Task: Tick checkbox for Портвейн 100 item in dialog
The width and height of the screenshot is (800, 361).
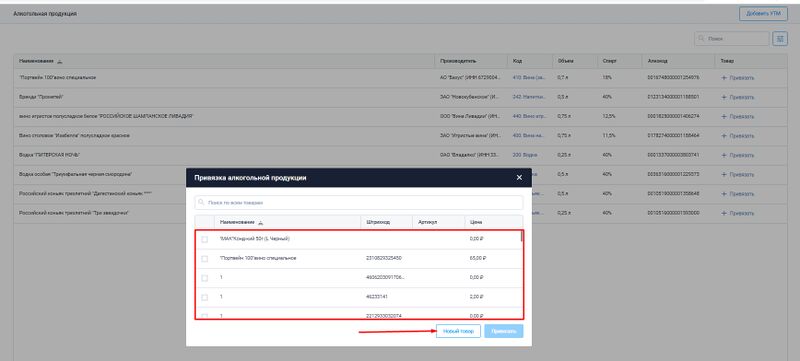Action: click(205, 259)
